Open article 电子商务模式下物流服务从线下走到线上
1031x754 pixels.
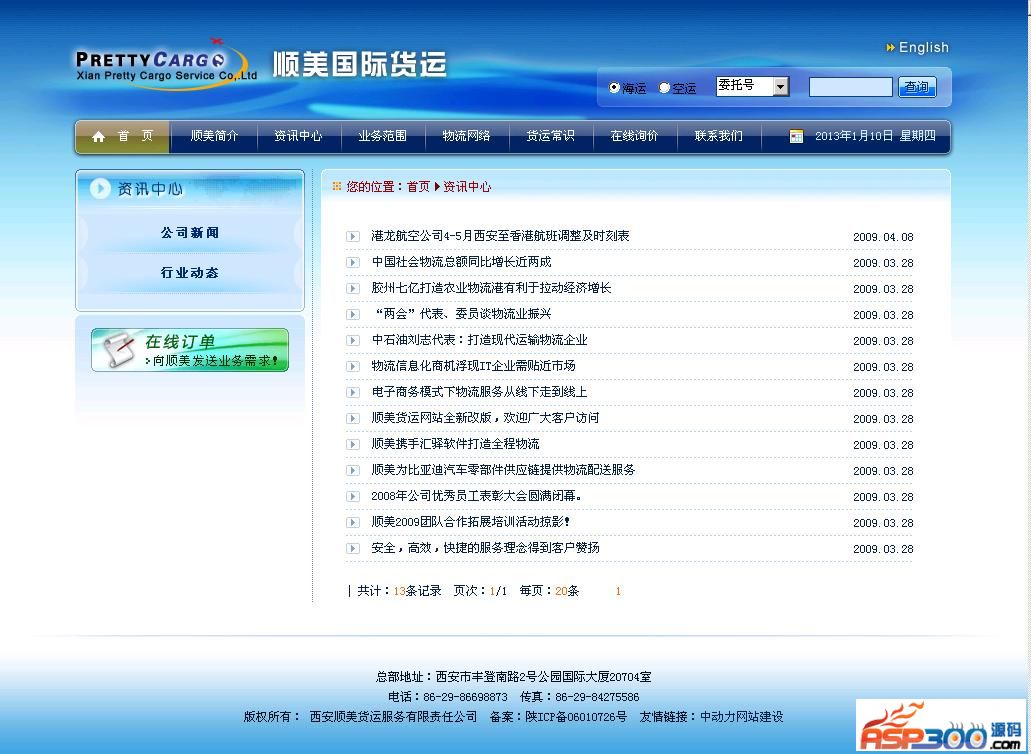tap(479, 392)
